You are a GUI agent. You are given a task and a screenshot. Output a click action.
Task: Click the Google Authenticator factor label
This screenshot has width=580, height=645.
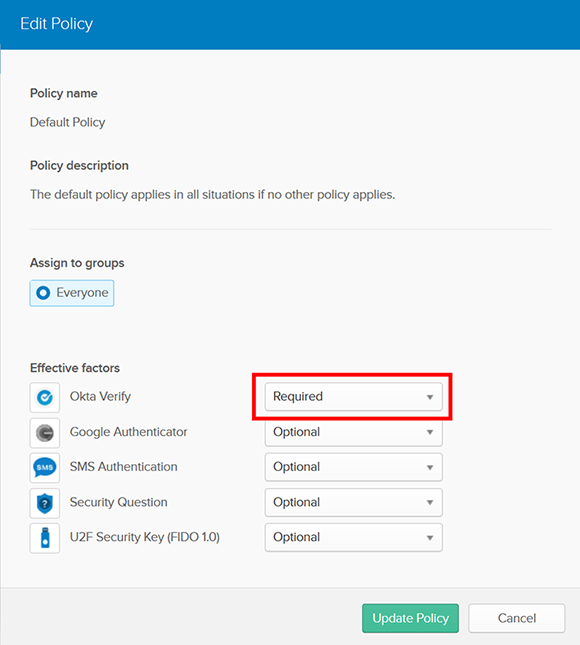point(128,432)
